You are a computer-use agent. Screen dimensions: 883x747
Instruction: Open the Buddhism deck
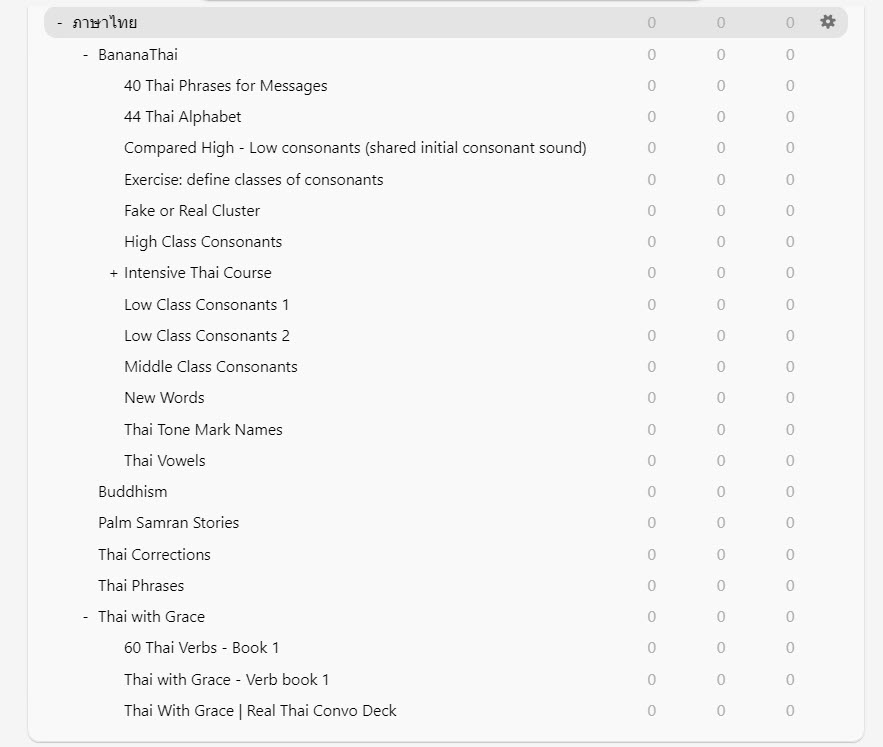click(132, 492)
